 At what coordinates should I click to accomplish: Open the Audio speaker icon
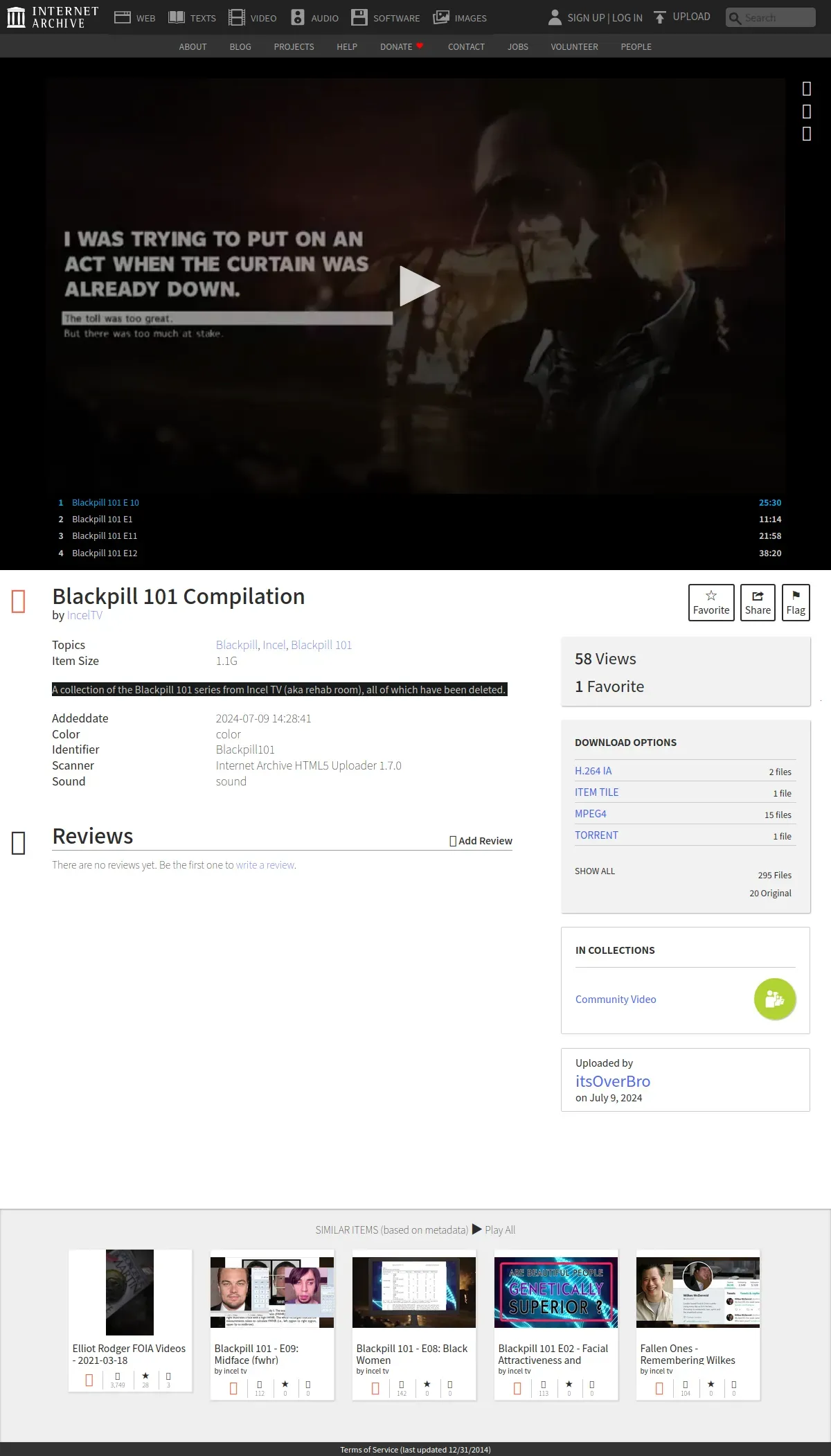[298, 17]
